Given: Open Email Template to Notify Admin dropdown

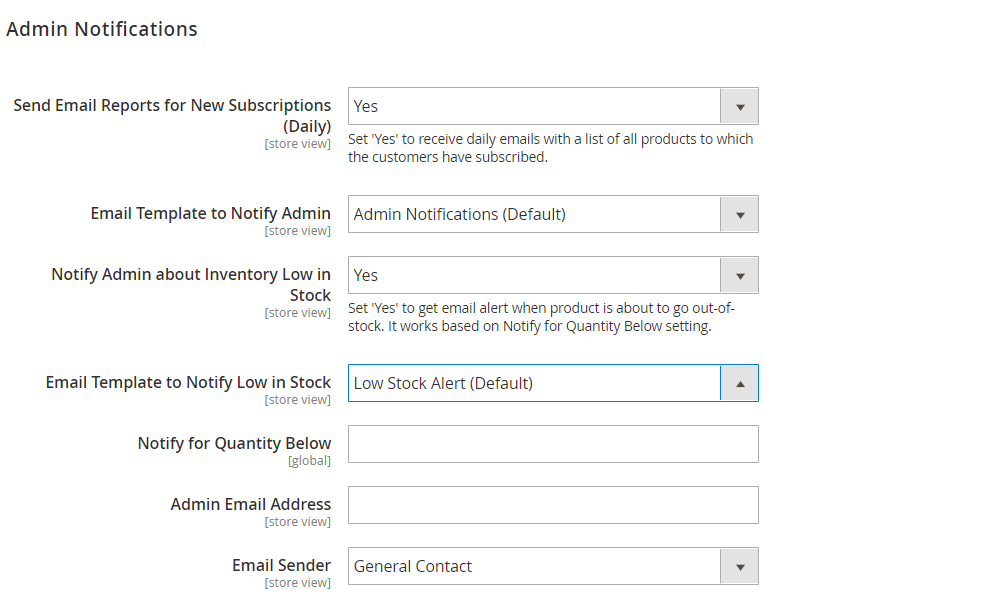Looking at the screenshot, I should (x=553, y=214).
